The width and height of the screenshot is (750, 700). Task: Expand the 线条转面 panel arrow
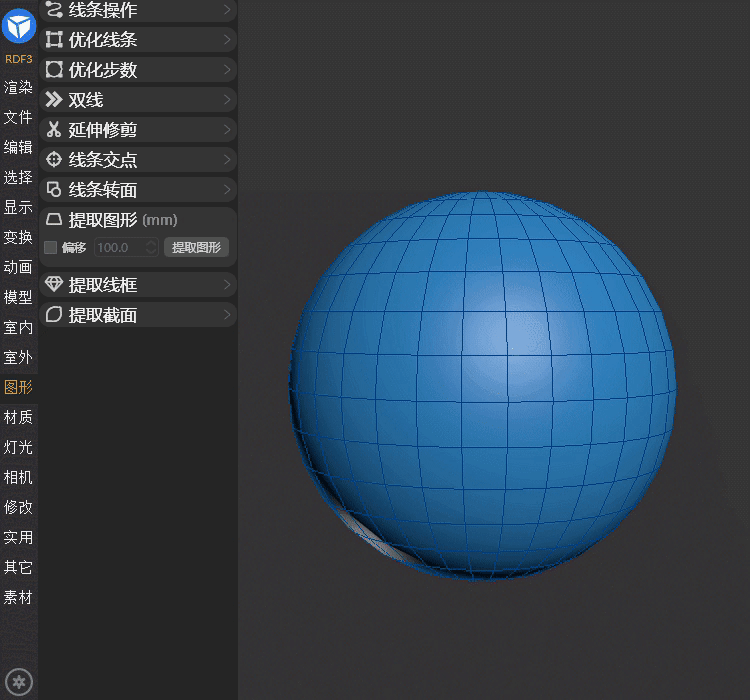point(228,189)
